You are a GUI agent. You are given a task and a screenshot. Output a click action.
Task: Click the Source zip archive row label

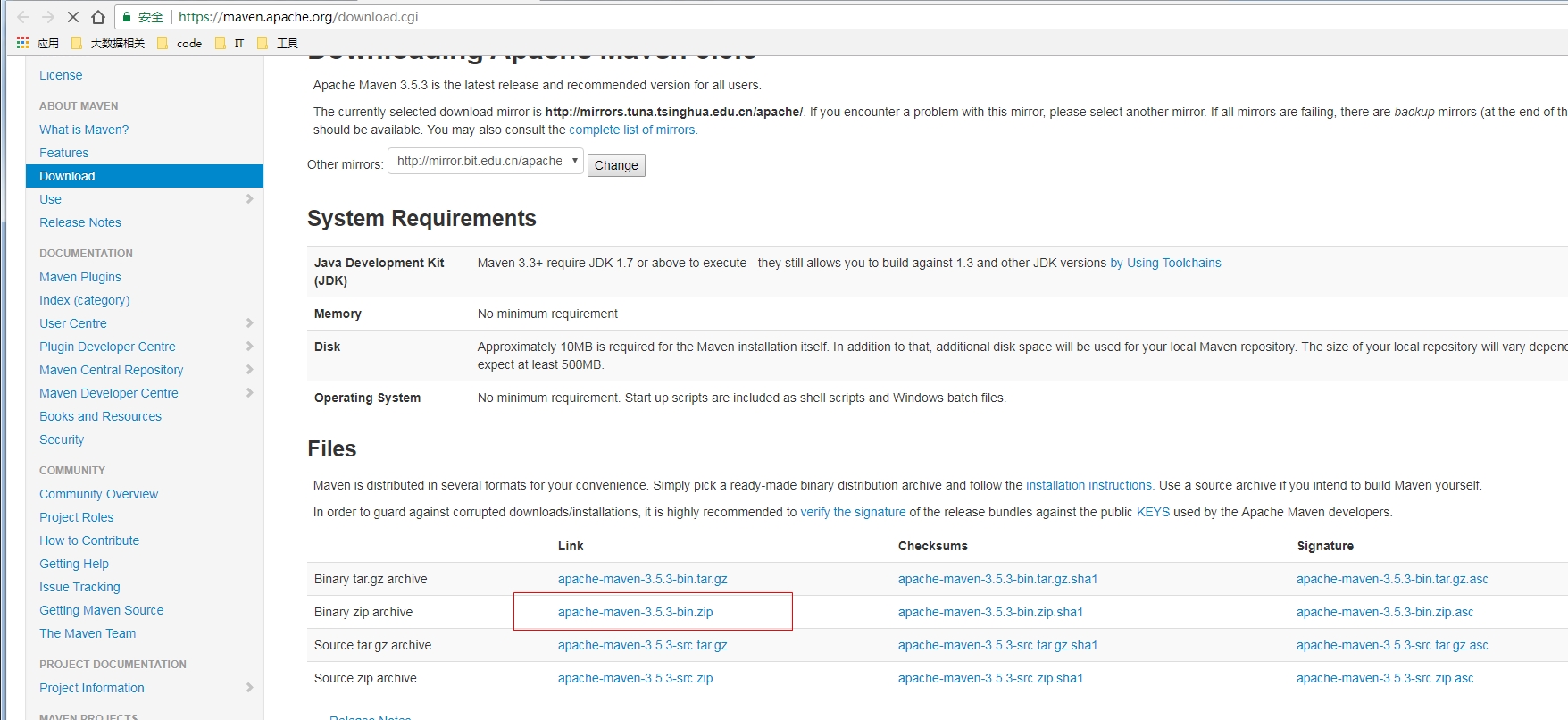point(365,678)
